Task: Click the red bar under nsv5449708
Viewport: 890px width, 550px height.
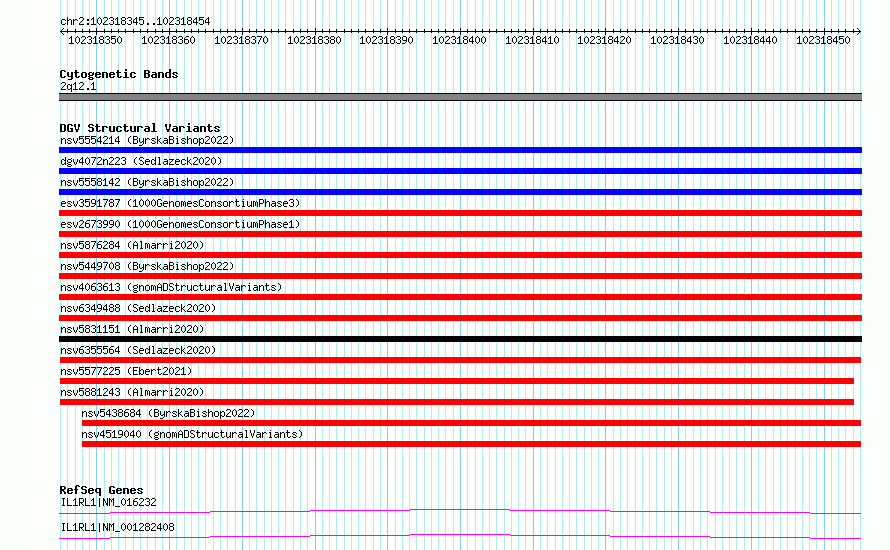Action: coord(460,276)
